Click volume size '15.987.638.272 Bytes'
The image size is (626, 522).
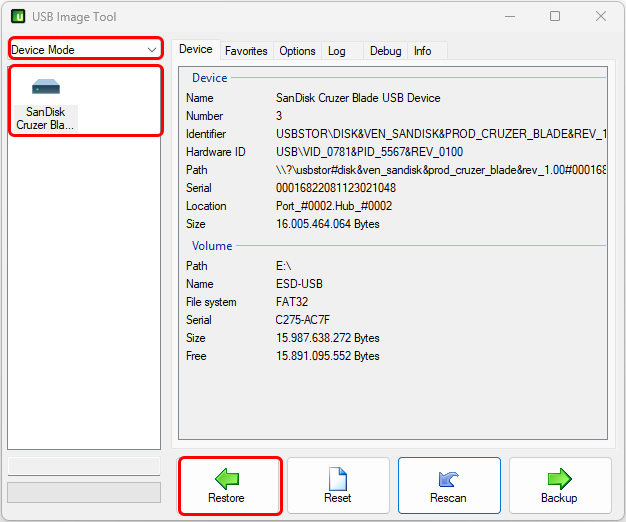click(x=327, y=338)
